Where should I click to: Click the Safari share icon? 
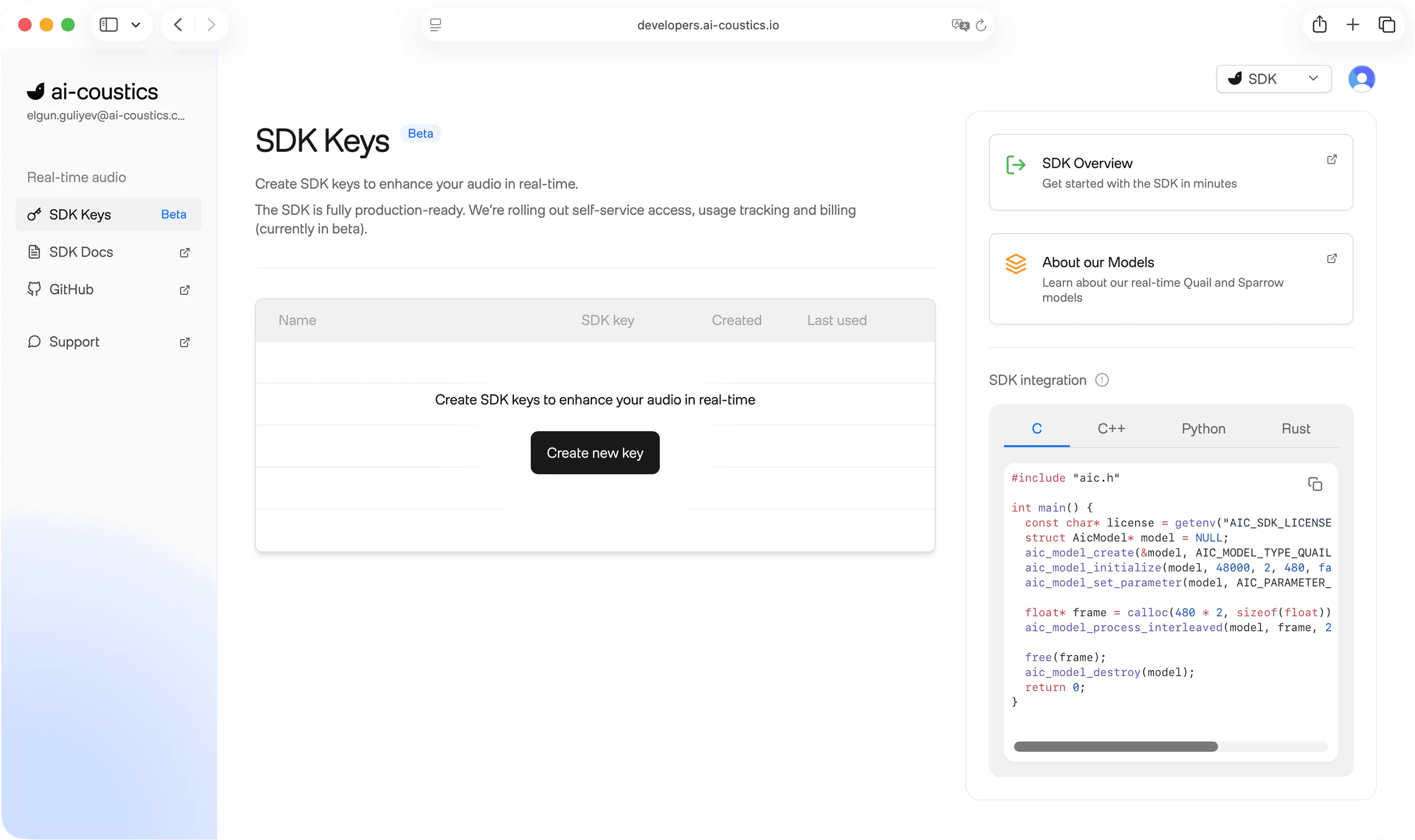click(x=1319, y=24)
